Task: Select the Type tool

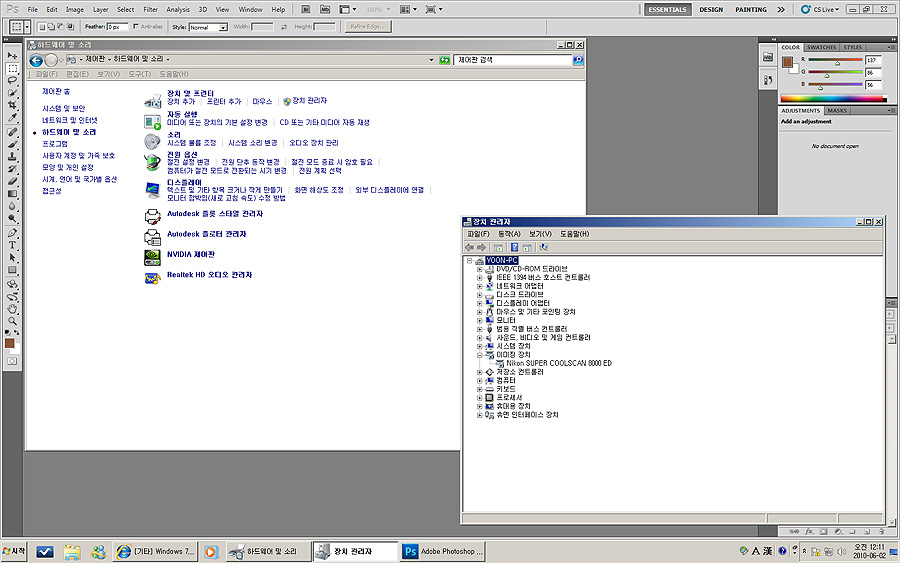Action: pyautogui.click(x=13, y=244)
